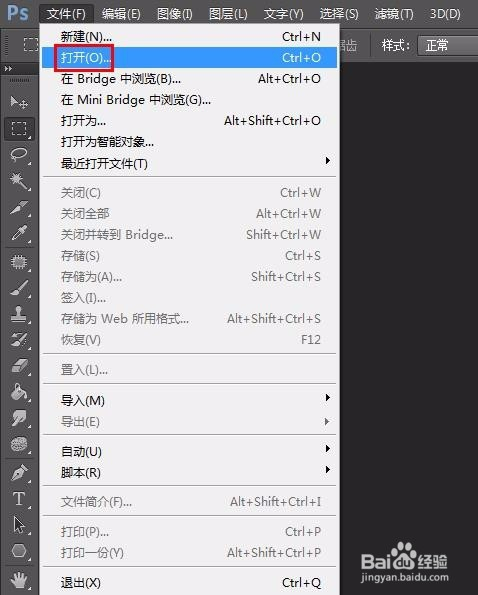Open the 编辑(E) menu
Viewport: 478px width, 595px height.
tap(121, 14)
